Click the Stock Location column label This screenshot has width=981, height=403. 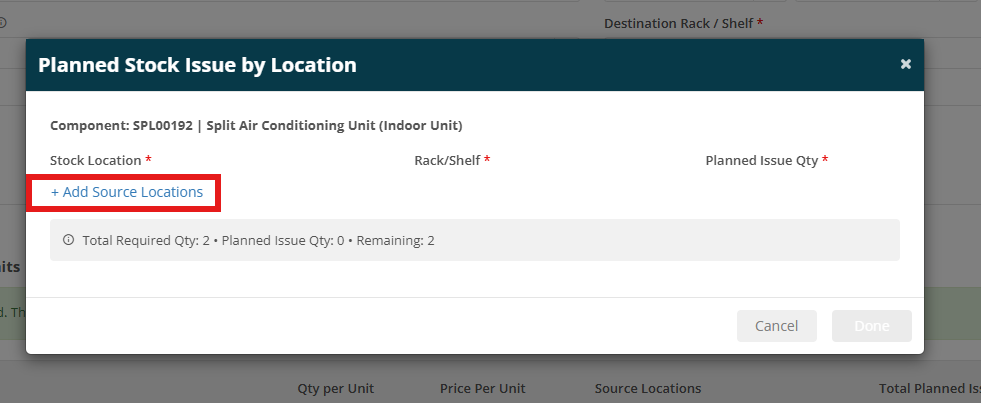[x=96, y=160]
